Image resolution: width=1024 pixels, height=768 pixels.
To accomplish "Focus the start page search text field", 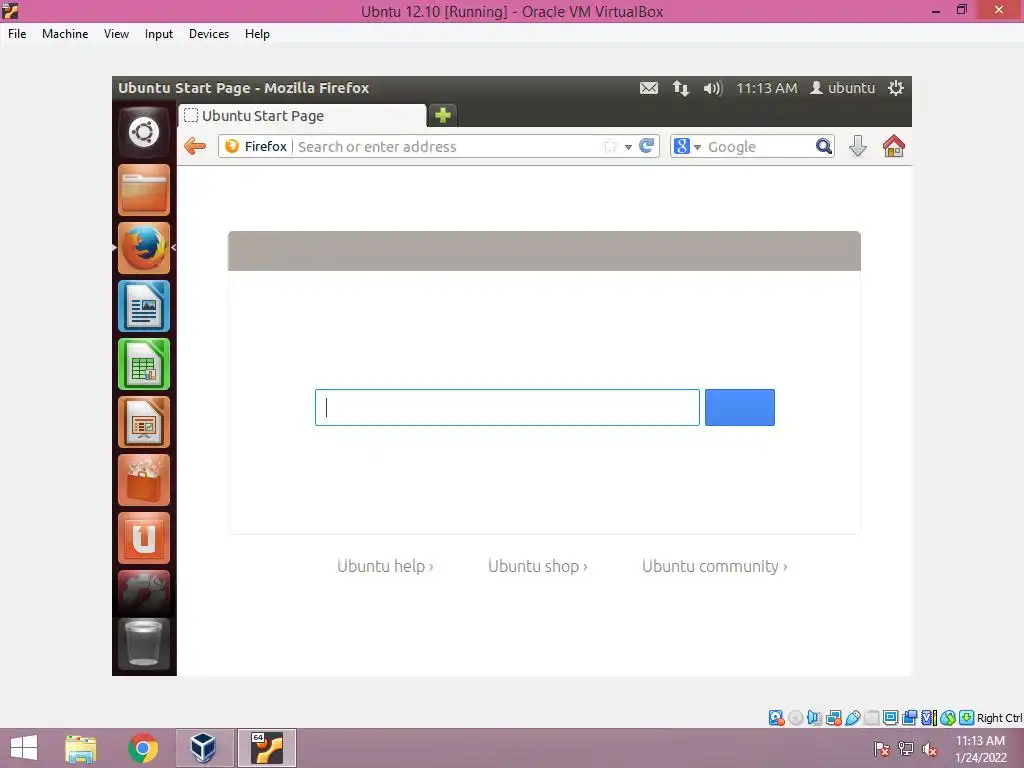I will point(507,408).
